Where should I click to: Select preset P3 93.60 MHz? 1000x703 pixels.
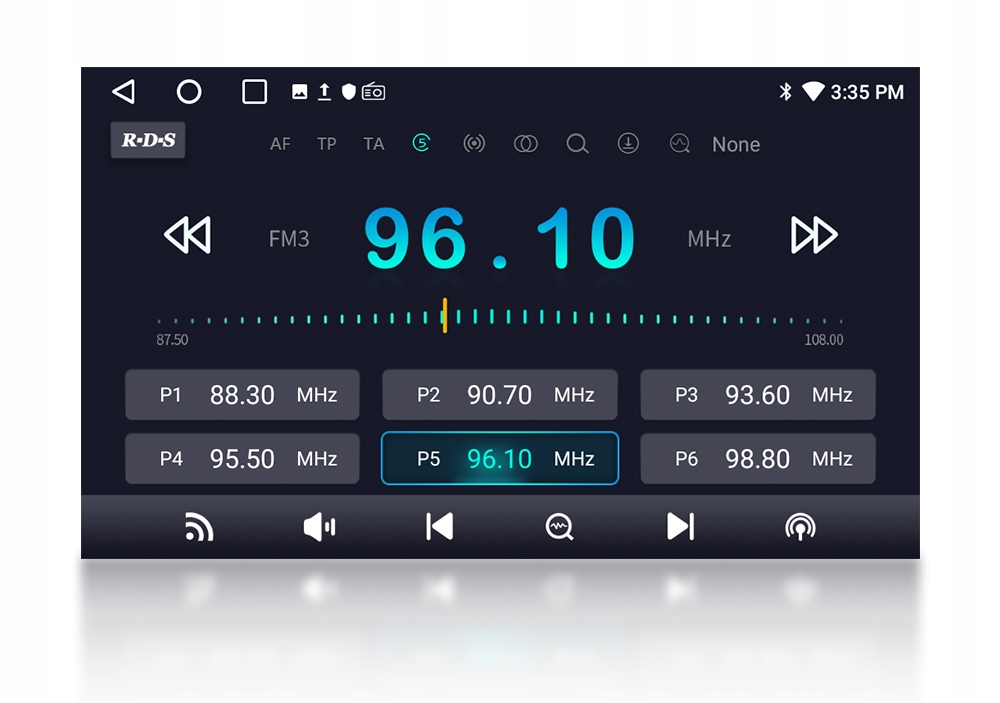758,395
